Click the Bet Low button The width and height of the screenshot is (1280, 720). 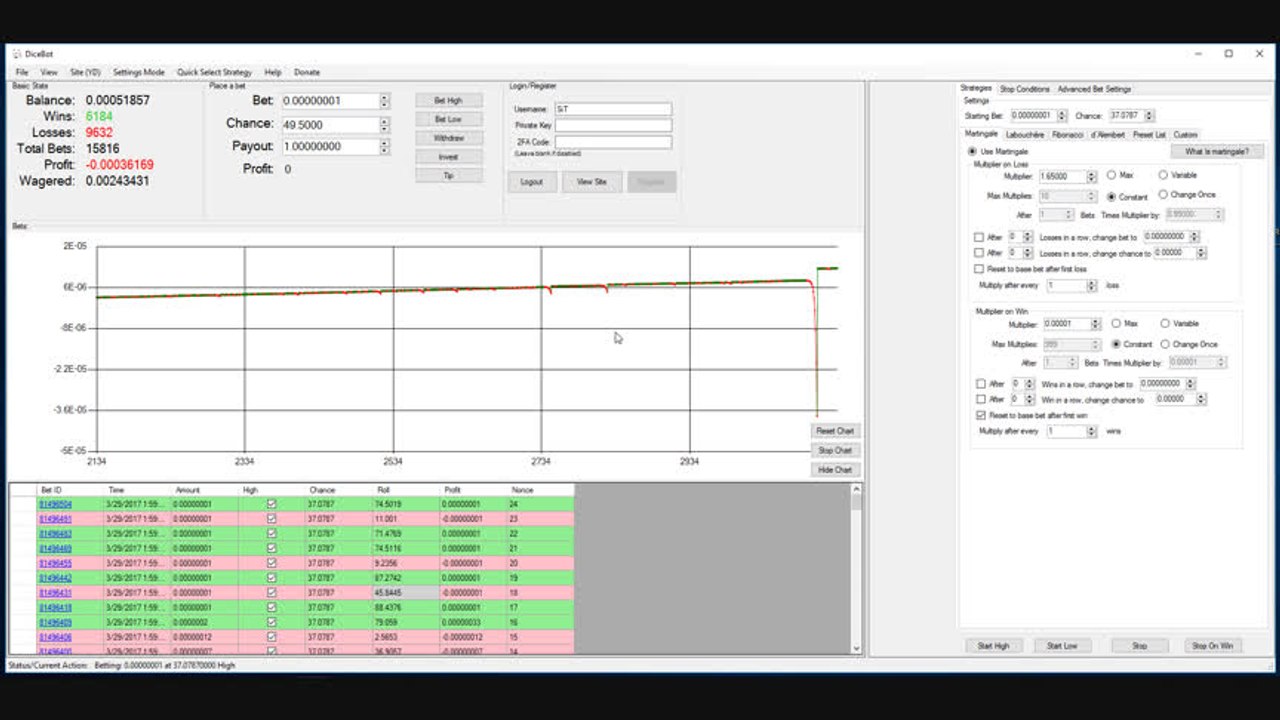point(448,119)
